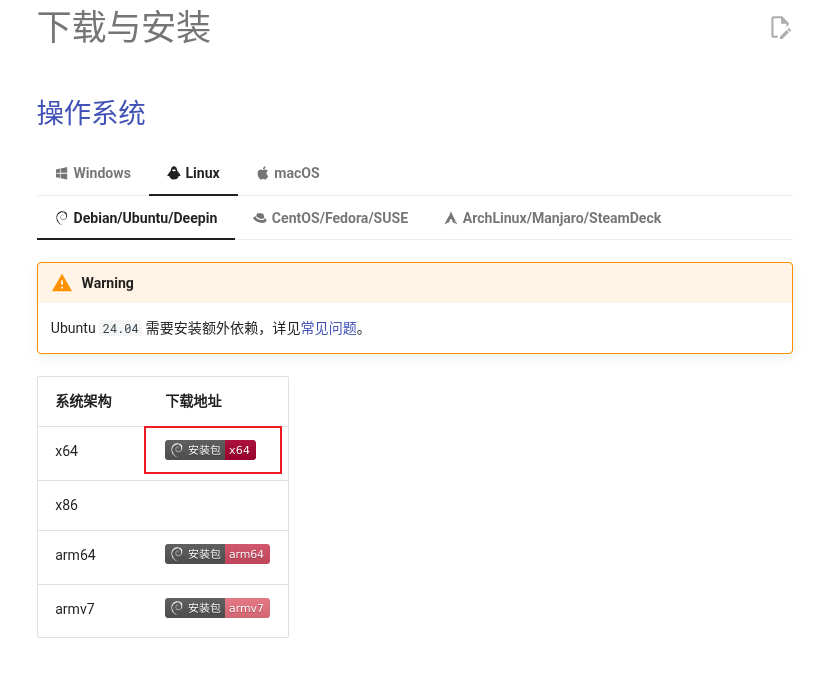Viewport: 819px width, 678px height.
Task: Click the orange Warning triangle icon
Action: [x=62, y=283]
